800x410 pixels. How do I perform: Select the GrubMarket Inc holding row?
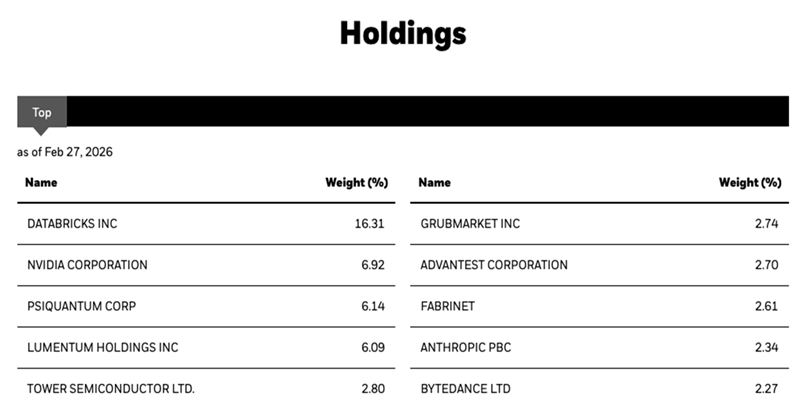click(x=470, y=224)
